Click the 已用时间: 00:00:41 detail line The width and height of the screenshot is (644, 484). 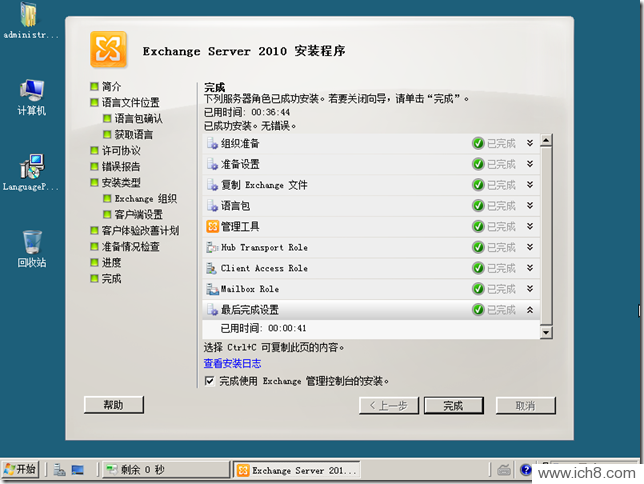pos(263,328)
